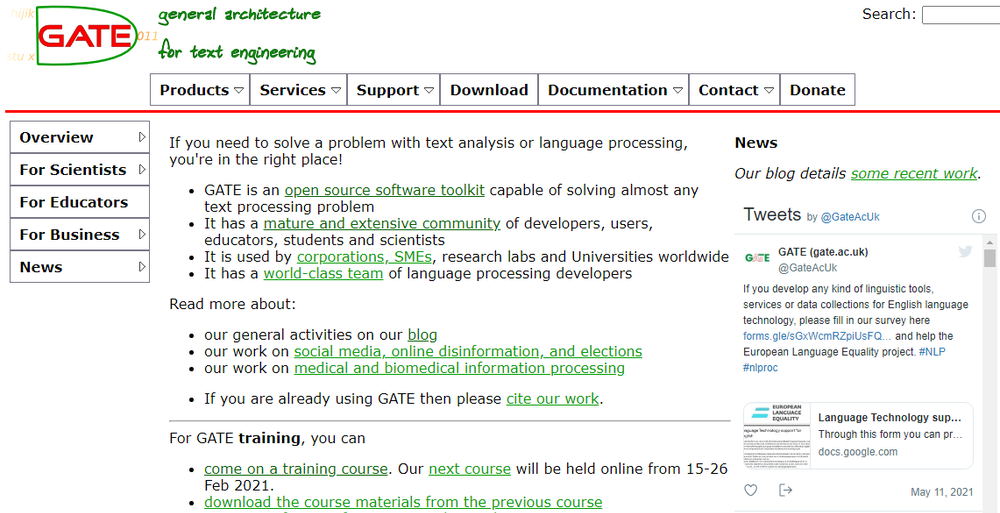Open some recent work blog link
Image resolution: width=1000 pixels, height=513 pixels.
click(x=914, y=174)
